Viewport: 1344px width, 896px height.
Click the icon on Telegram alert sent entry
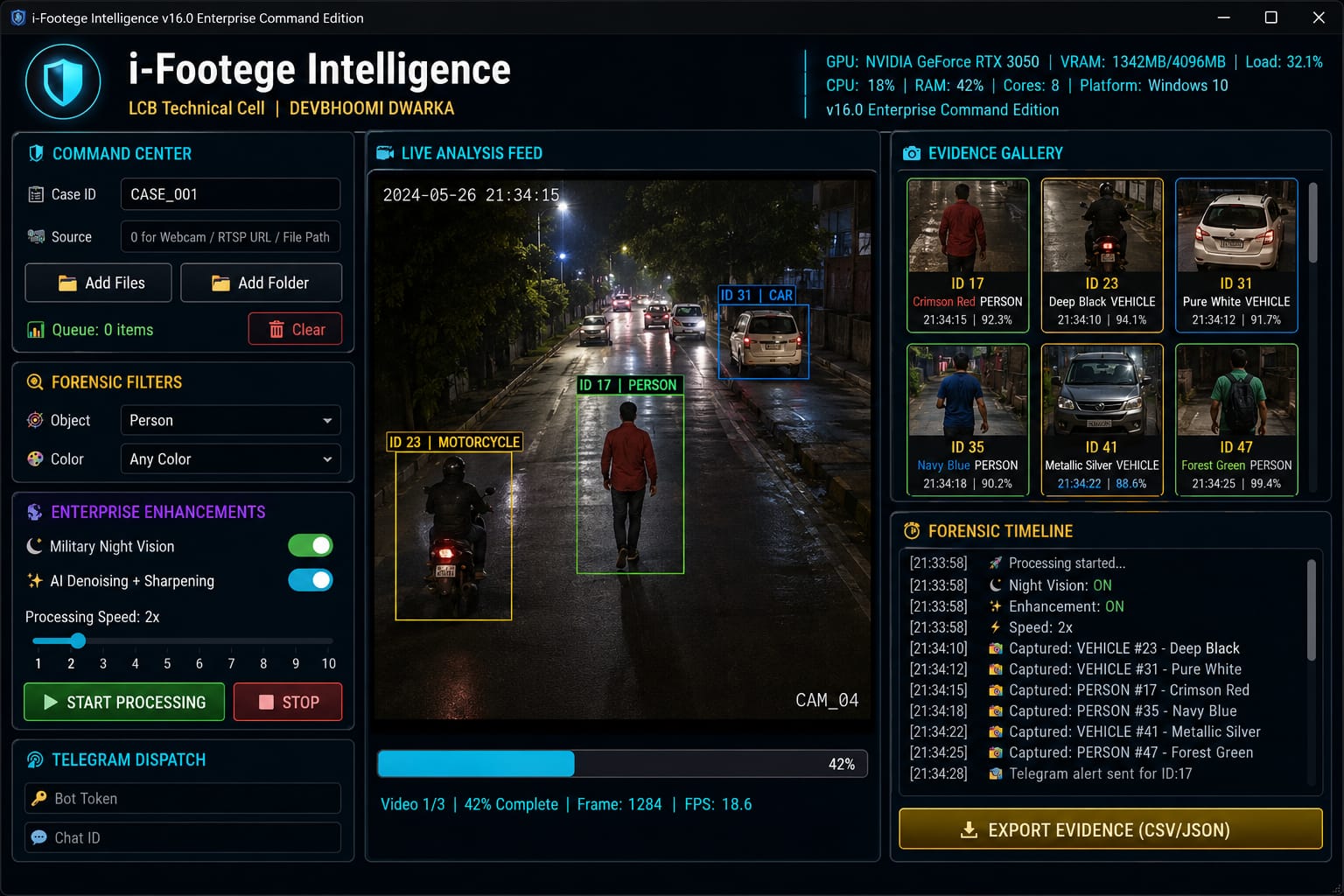pos(995,773)
